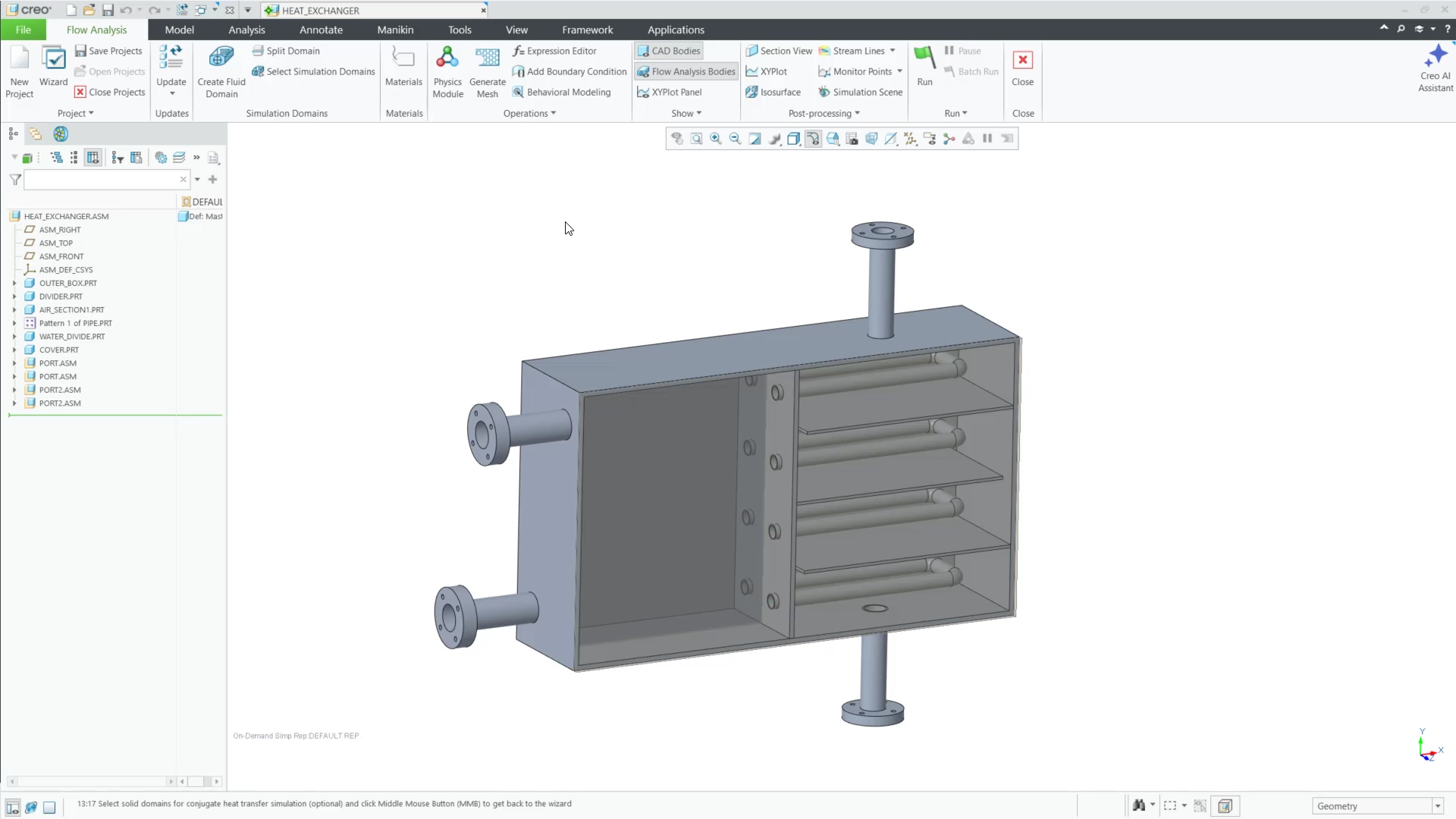Click the Isosurface post-processing tool
This screenshot has height=819, width=1456.
[773, 92]
